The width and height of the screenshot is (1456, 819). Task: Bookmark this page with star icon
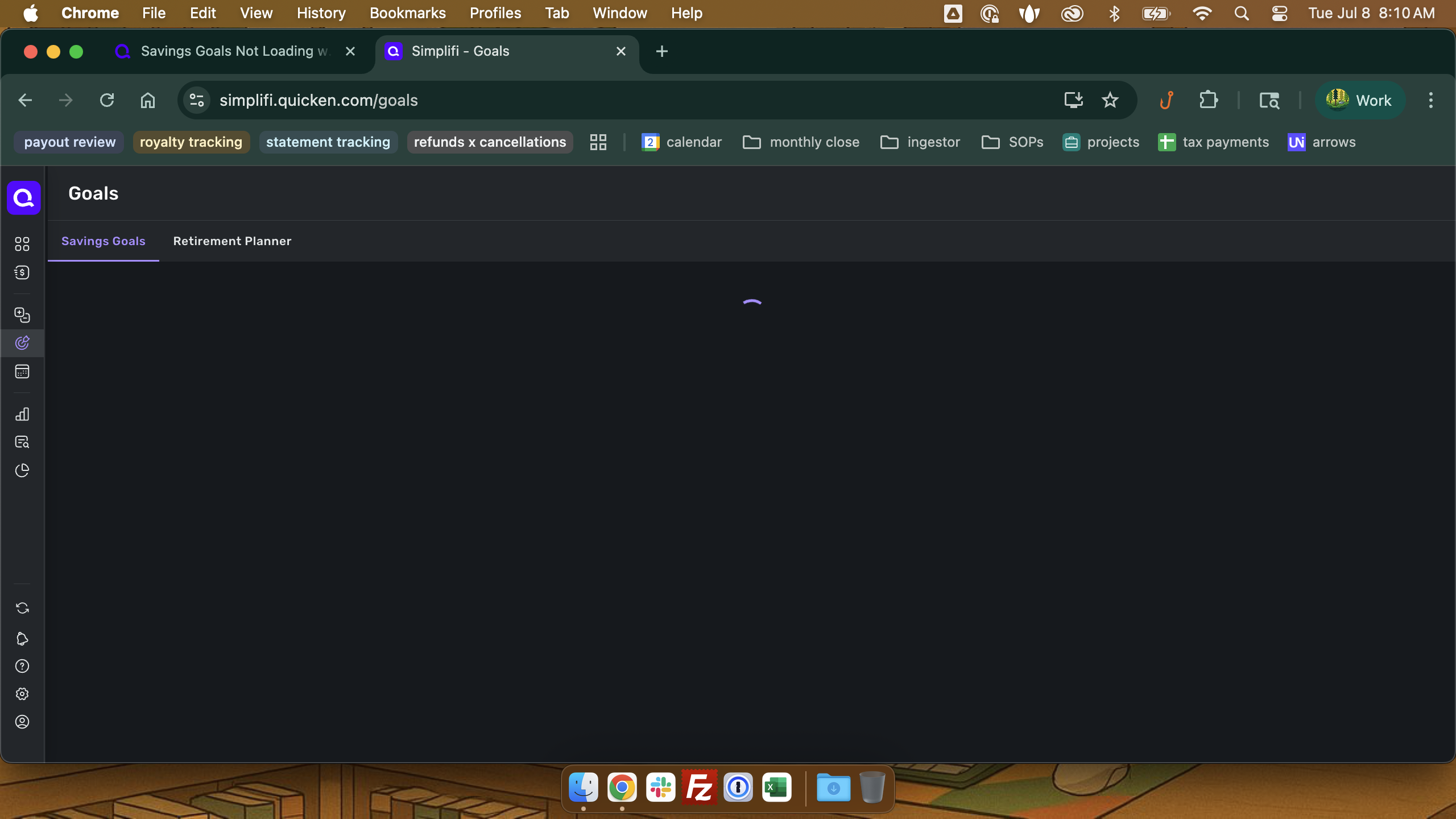tap(1110, 101)
